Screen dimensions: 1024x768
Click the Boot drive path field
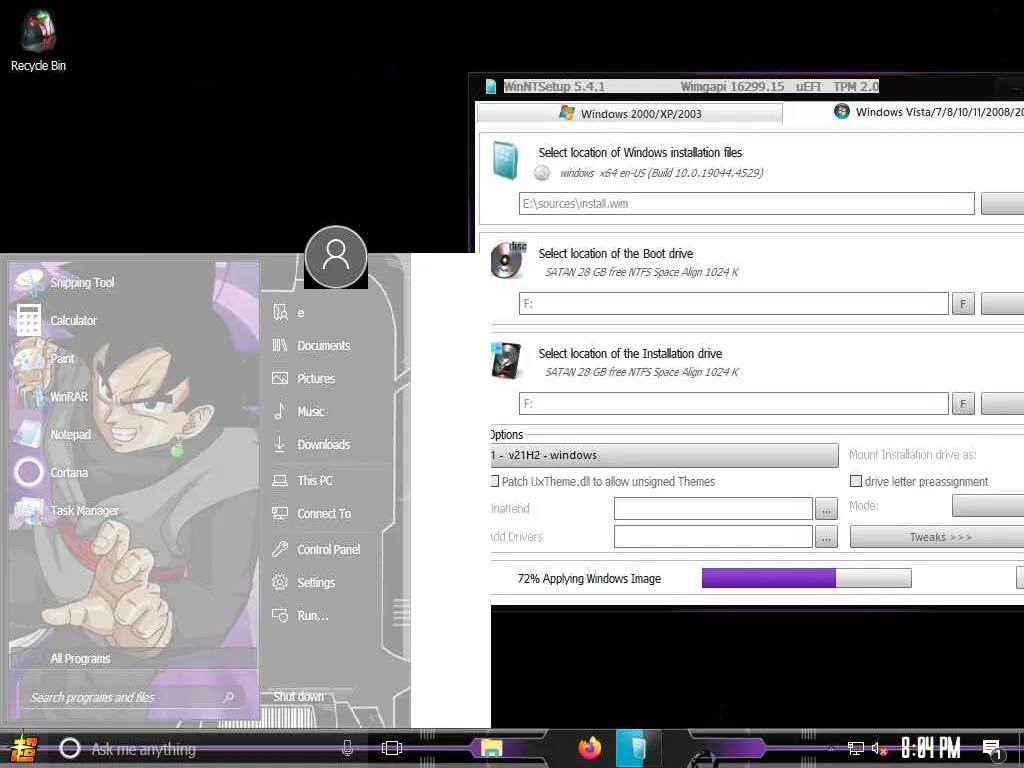[733, 304]
